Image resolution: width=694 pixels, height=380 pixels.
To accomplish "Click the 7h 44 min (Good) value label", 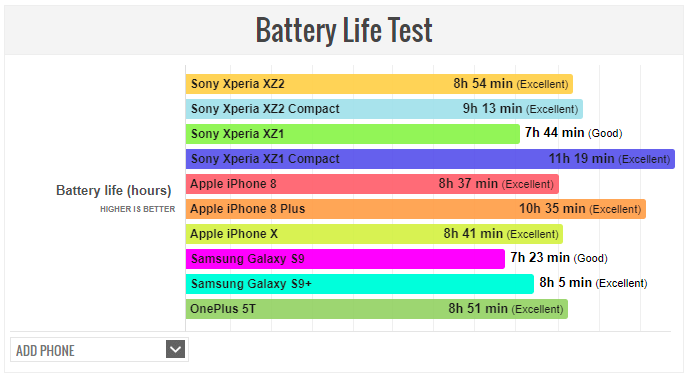I will tap(574, 133).
